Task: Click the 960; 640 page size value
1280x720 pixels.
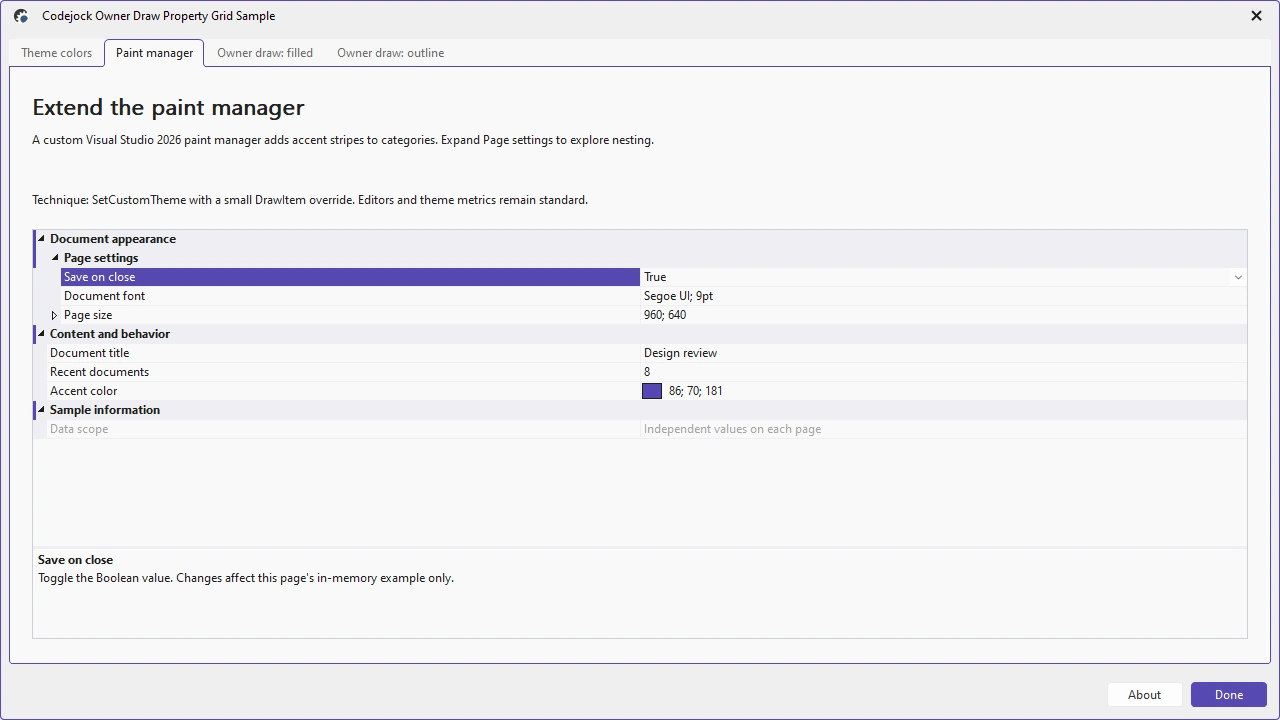Action: 665,315
